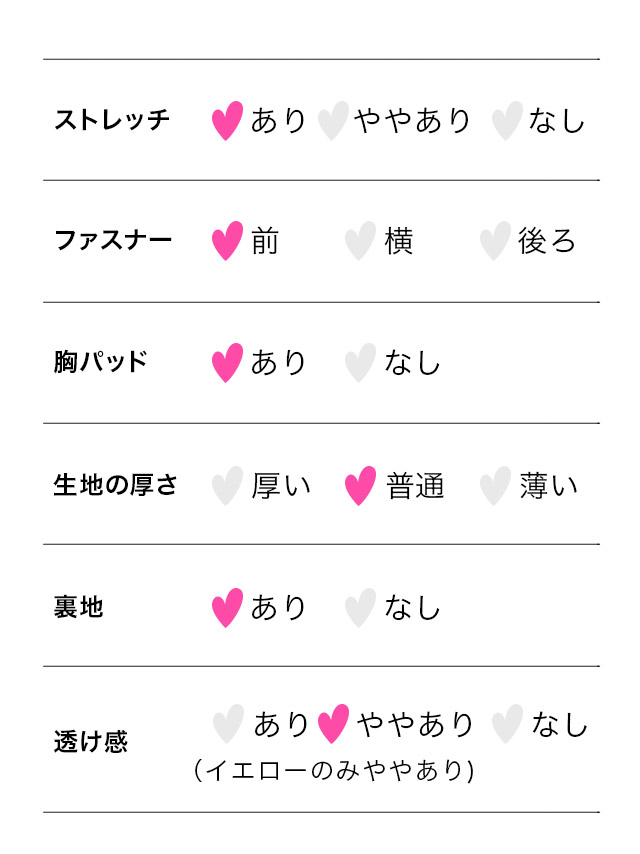Select the pink heart for 透け感 ややあり
Screen dimensions: 640x854
pyautogui.click(x=333, y=724)
